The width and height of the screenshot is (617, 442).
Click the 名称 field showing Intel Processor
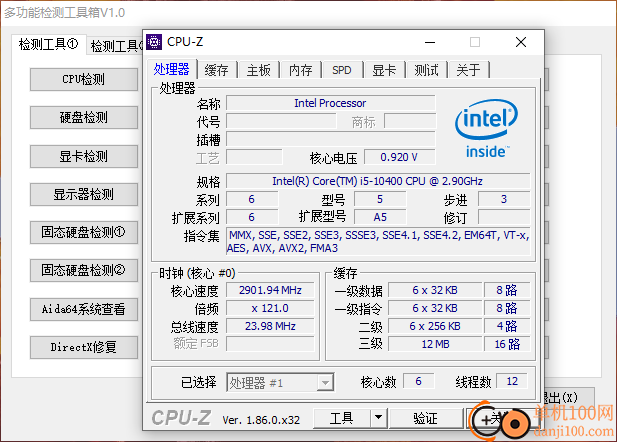(x=331, y=103)
